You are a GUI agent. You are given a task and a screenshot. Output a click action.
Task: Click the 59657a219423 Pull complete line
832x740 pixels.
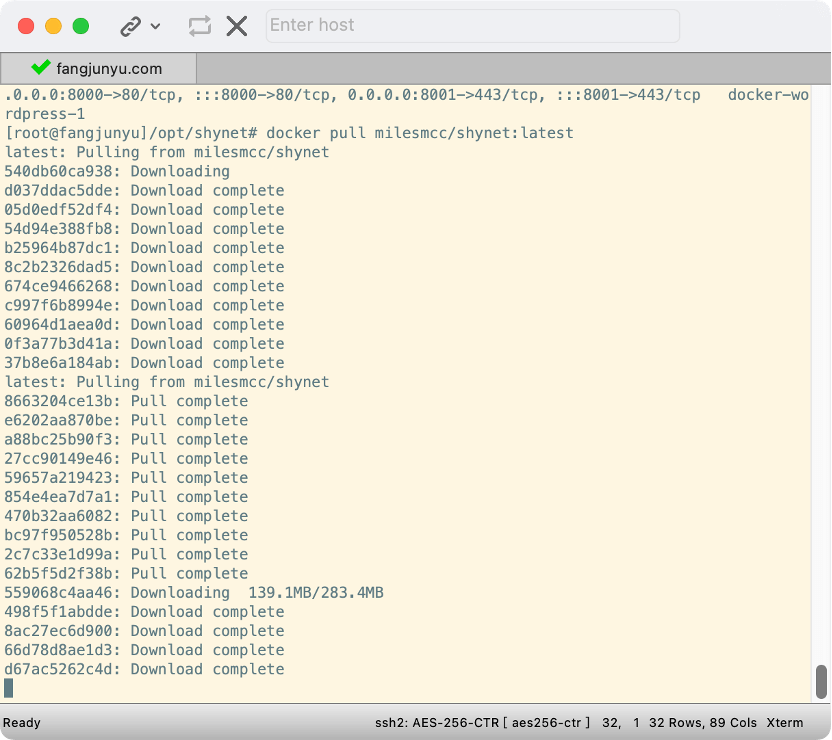coord(126,477)
